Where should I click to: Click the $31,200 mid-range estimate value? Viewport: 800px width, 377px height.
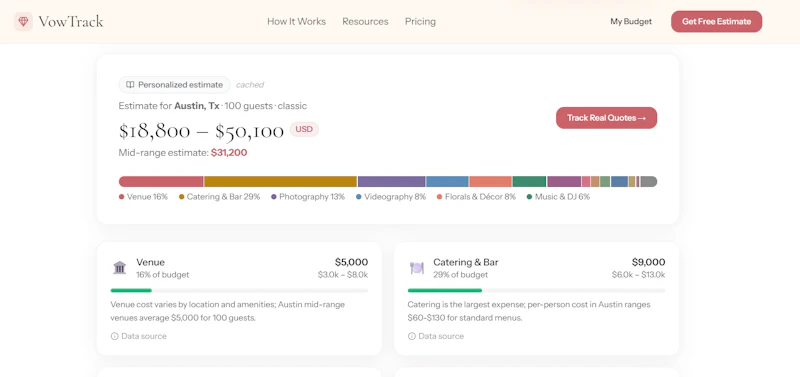click(x=229, y=153)
